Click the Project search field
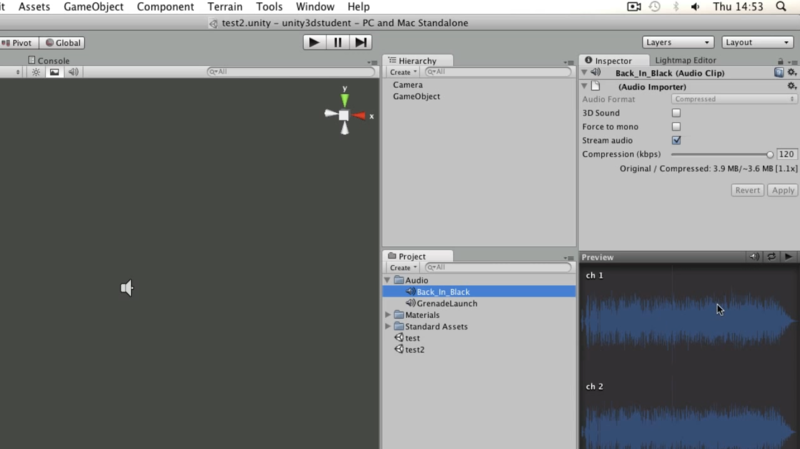 click(x=498, y=267)
